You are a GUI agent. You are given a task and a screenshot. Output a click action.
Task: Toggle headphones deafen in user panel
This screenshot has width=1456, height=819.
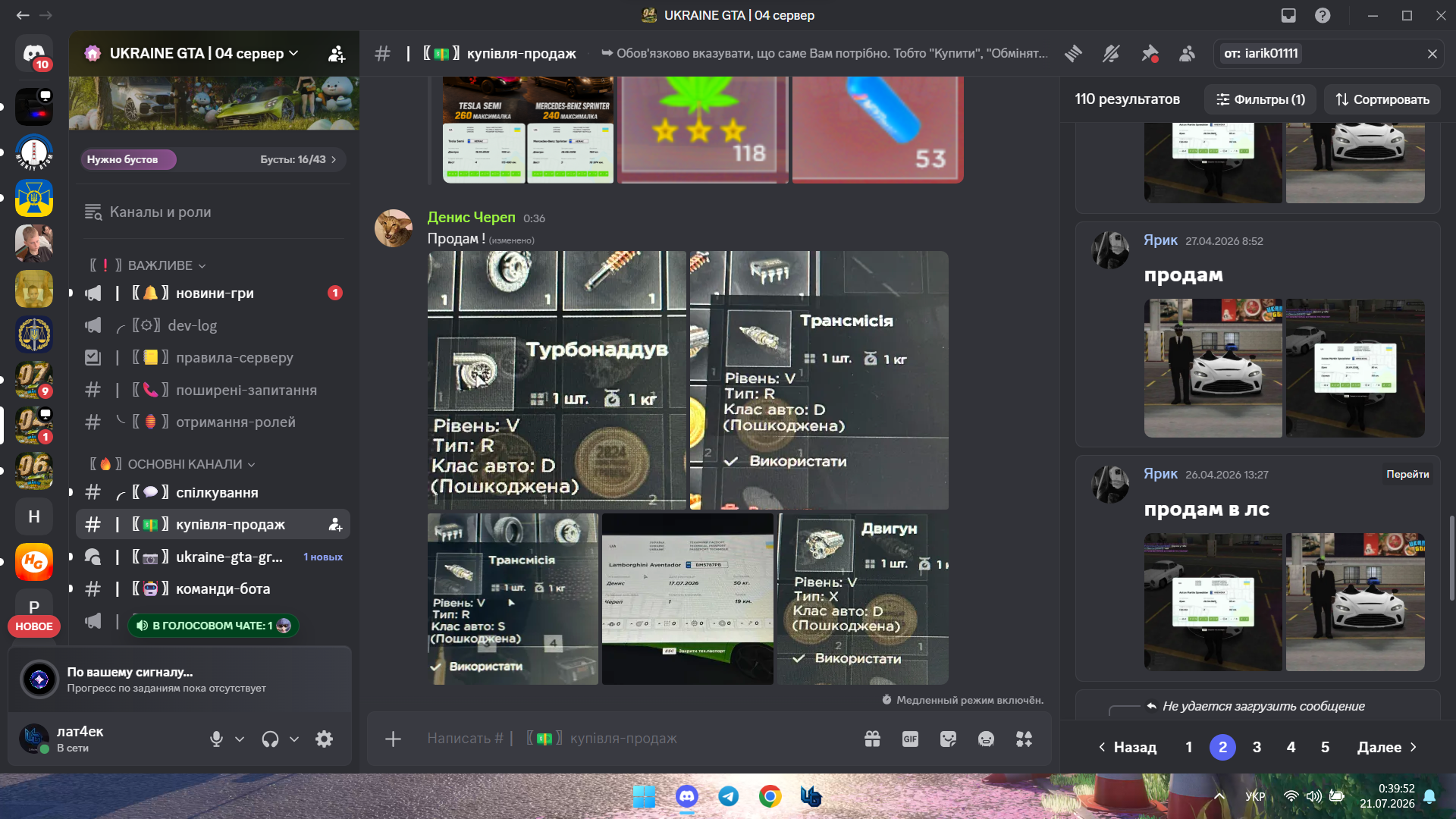(x=270, y=739)
